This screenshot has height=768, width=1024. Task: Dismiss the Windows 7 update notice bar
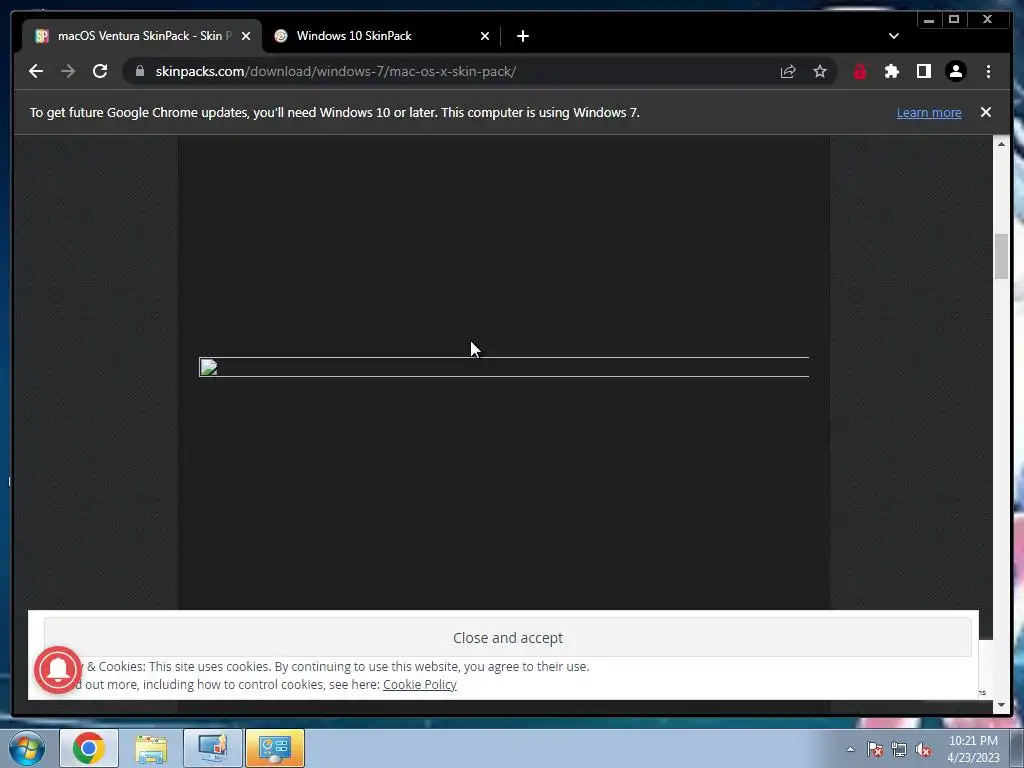coord(986,112)
